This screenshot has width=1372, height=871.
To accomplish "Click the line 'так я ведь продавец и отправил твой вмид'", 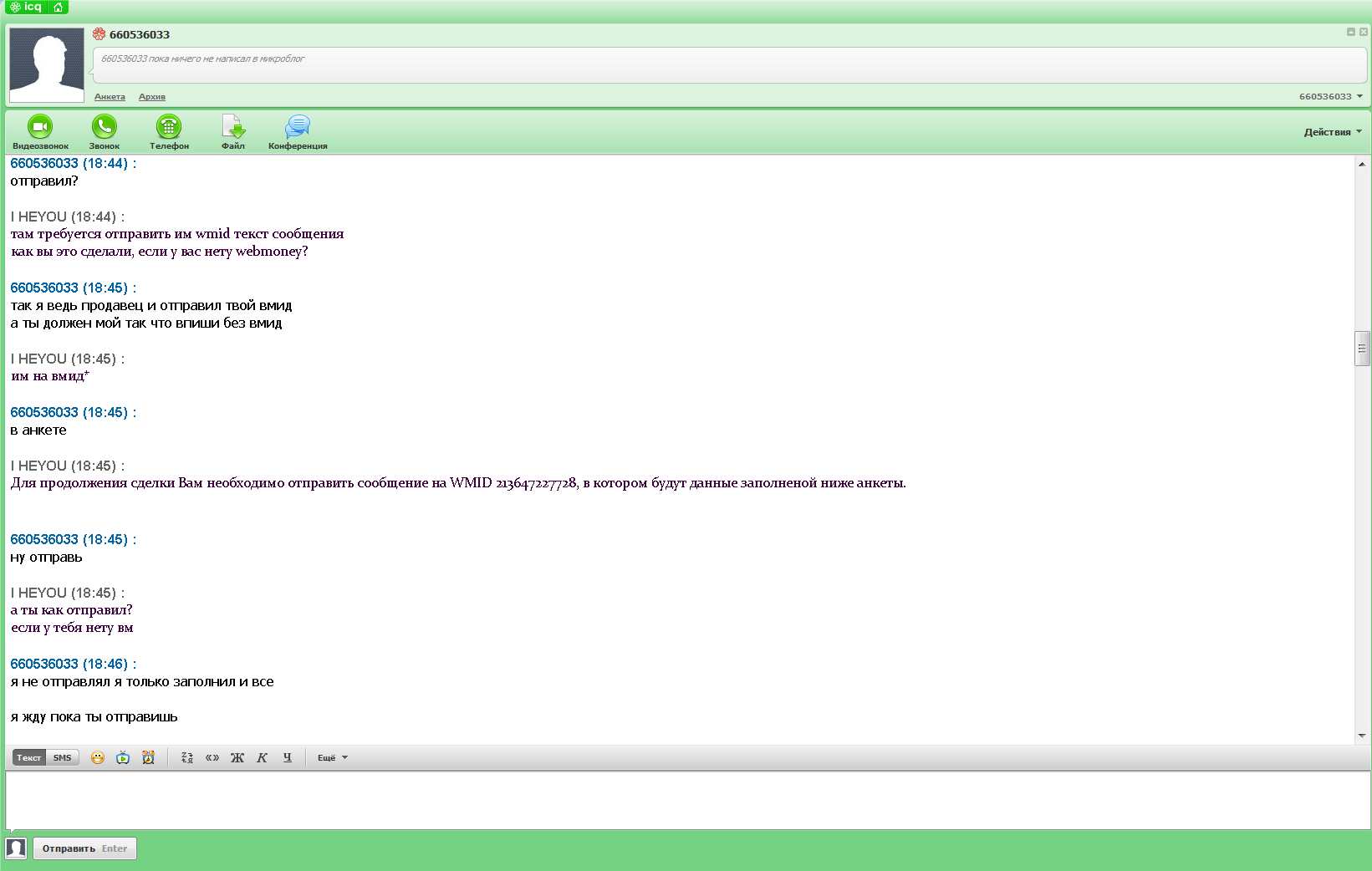I will pyautogui.click(x=151, y=305).
